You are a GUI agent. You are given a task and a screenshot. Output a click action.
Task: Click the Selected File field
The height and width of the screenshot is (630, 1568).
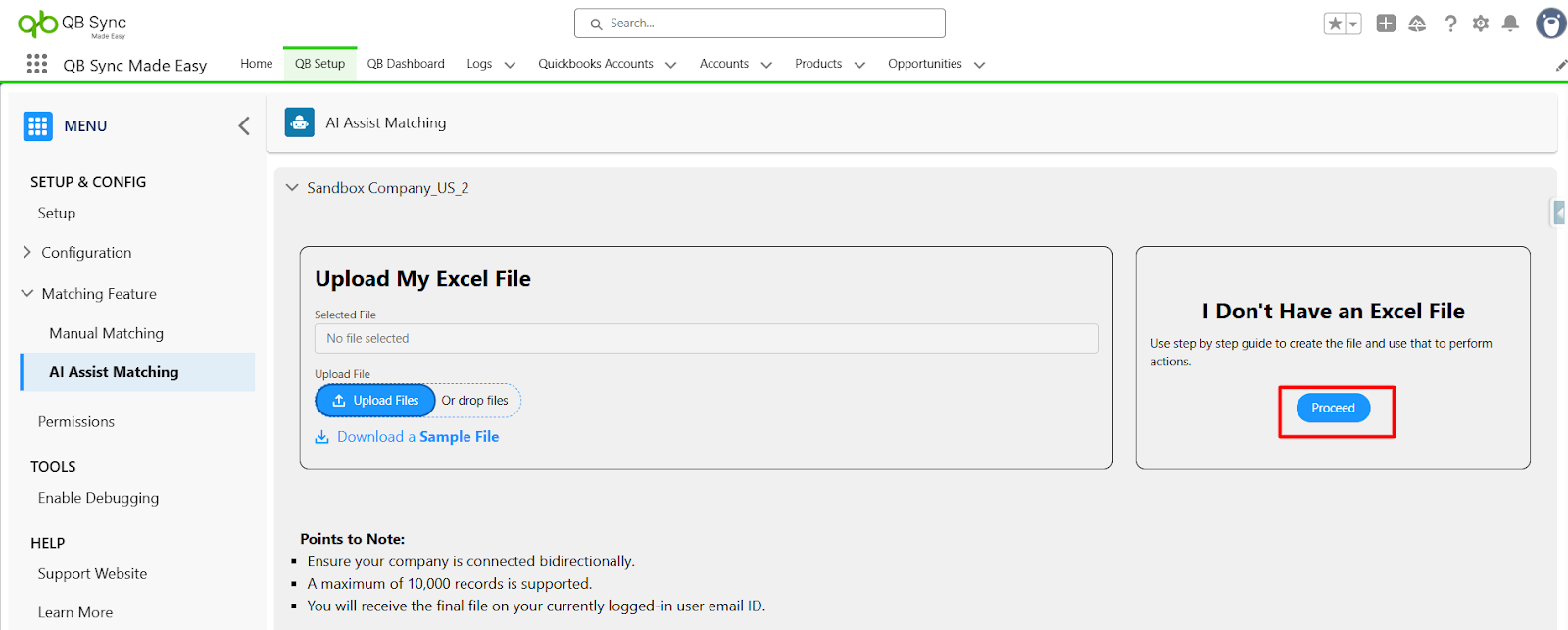click(706, 338)
